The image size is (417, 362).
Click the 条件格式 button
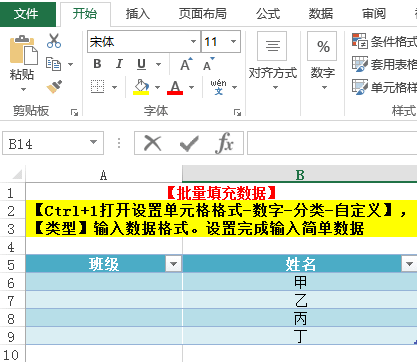pos(384,42)
